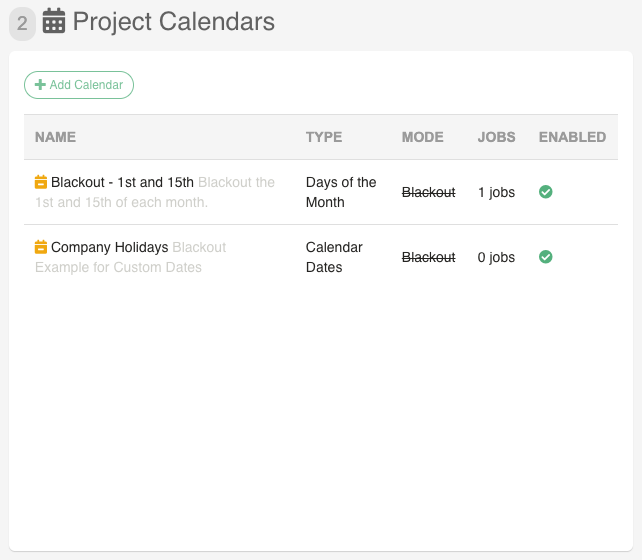The image size is (642, 560).
Task: Click the 0 jobs count
Action: click(x=496, y=257)
